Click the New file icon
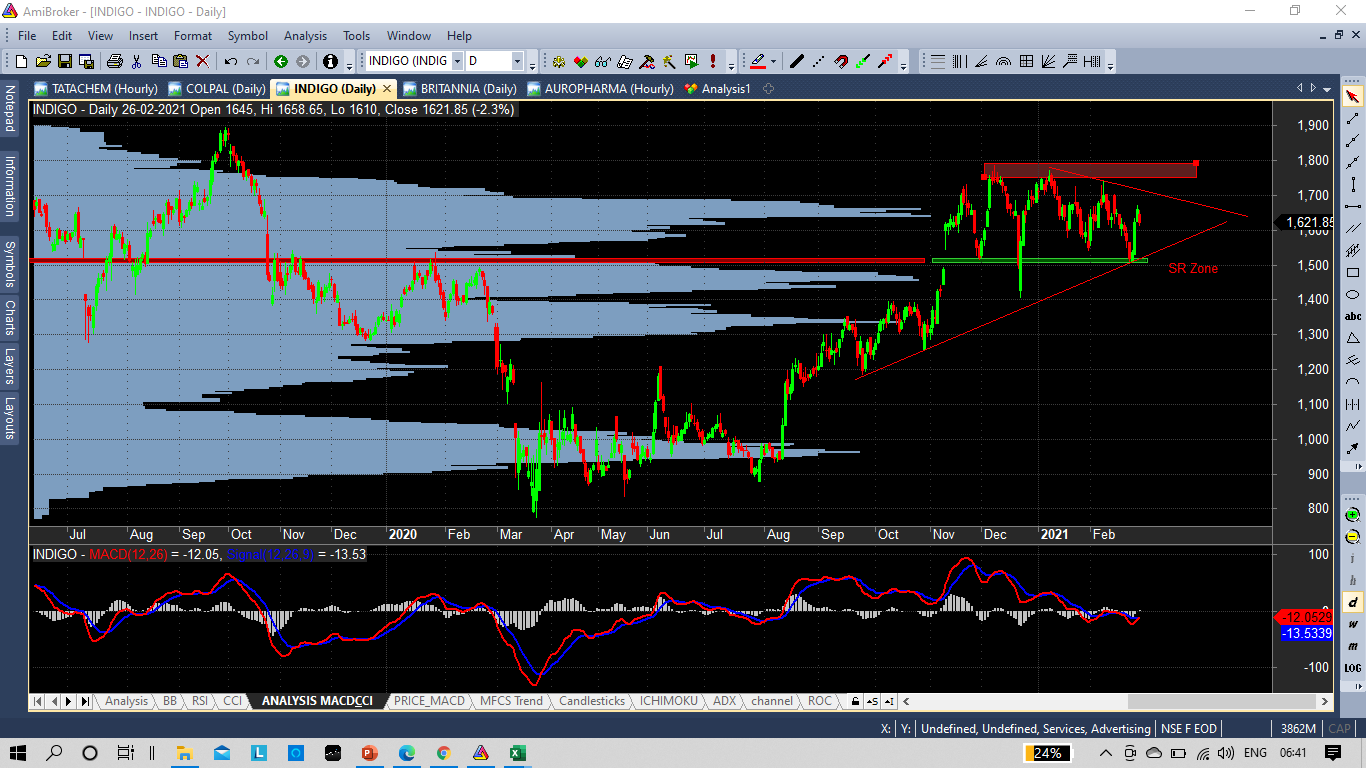 [21, 61]
